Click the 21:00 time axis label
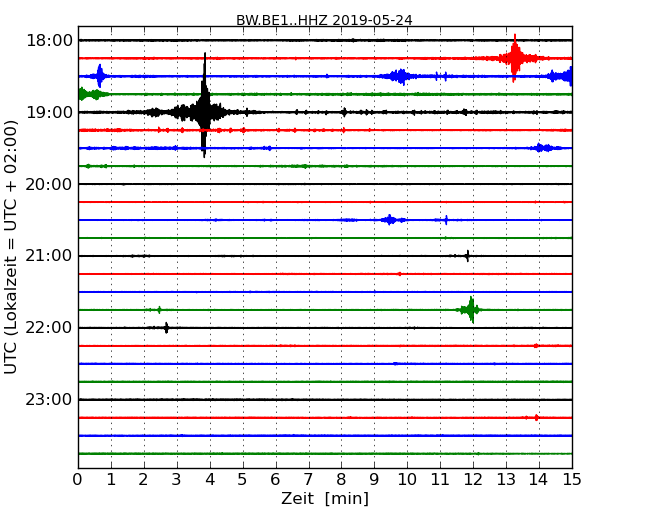This screenshot has height=520, width=650. pyautogui.click(x=49, y=256)
